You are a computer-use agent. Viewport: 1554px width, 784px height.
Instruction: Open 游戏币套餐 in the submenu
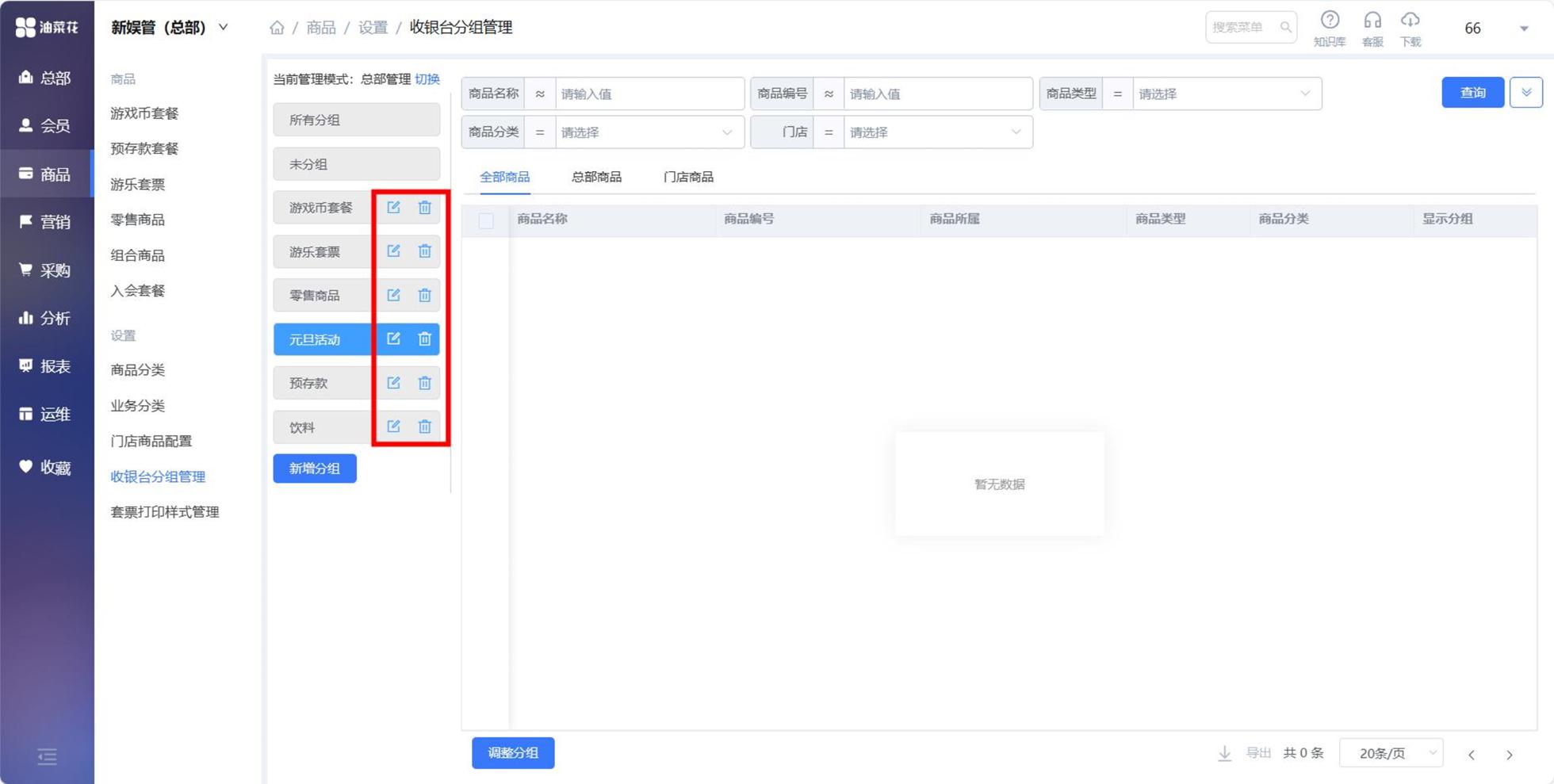144,113
